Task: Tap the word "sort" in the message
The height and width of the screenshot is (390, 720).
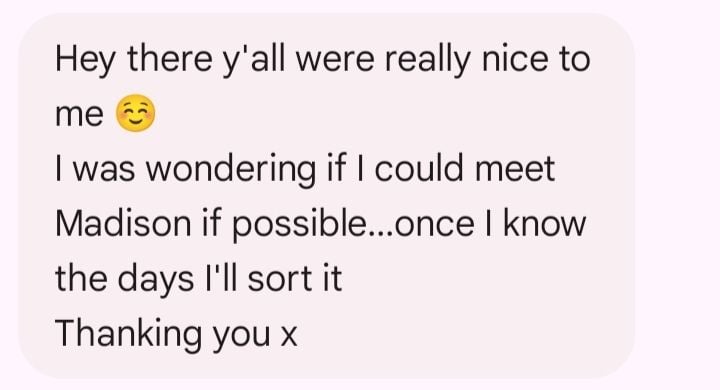Action: pos(280,279)
